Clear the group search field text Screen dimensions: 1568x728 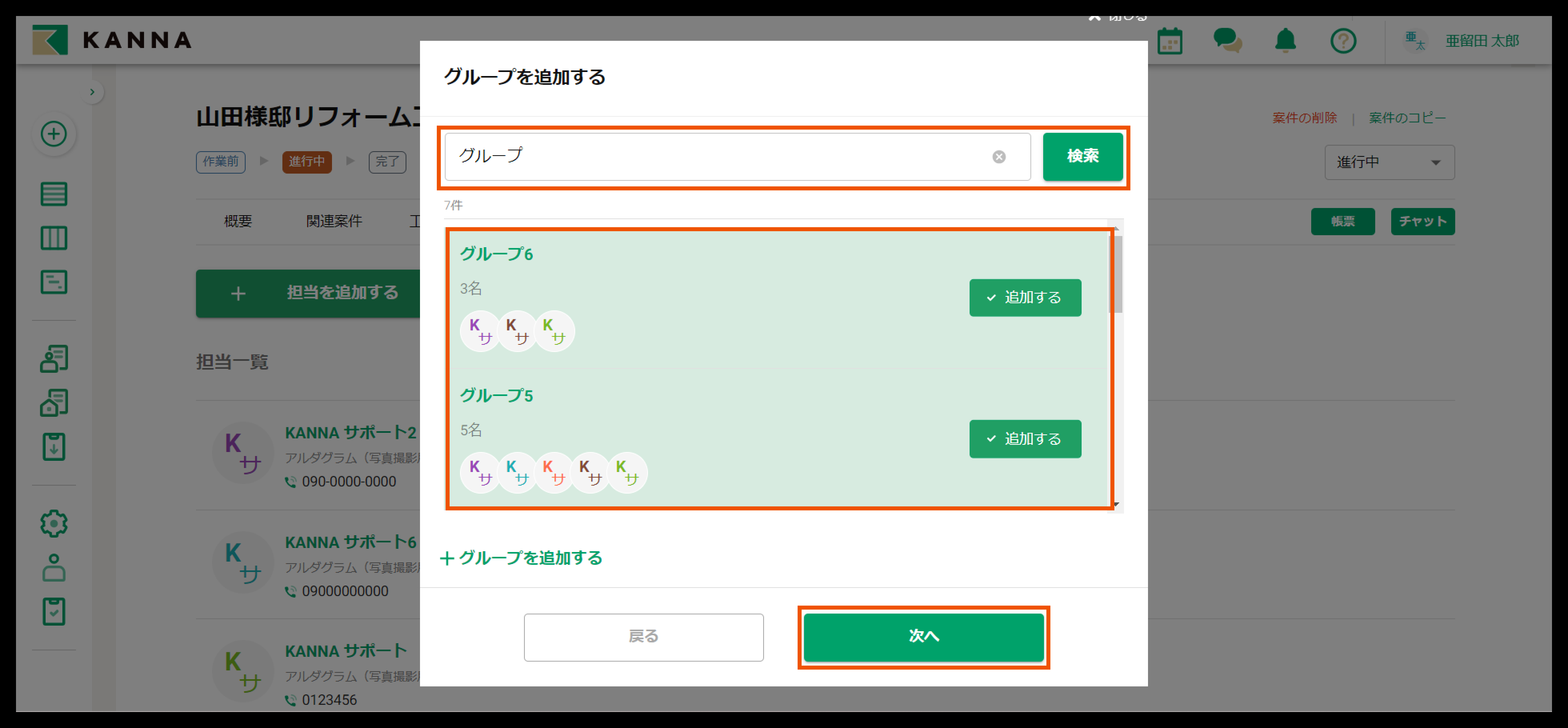point(999,157)
